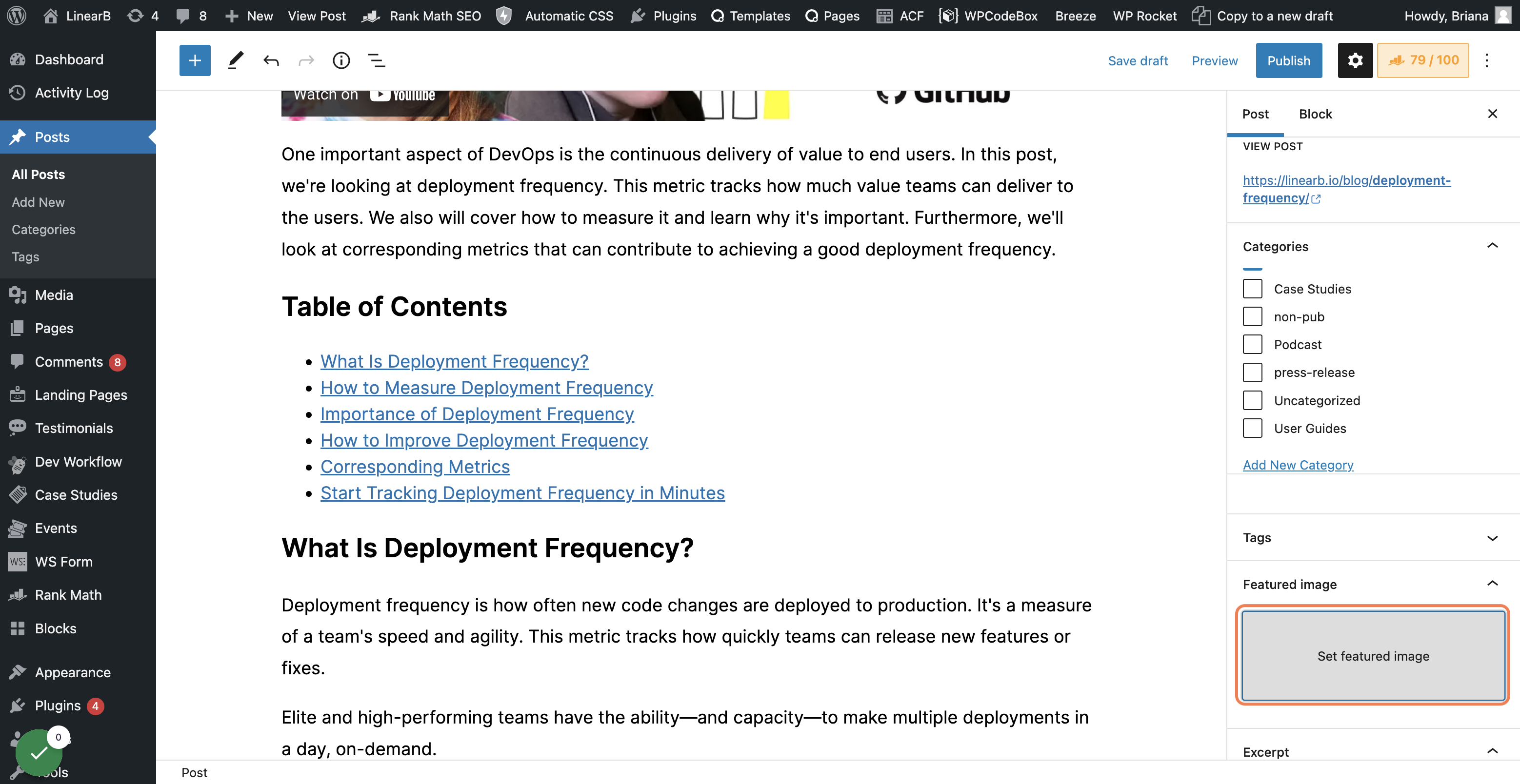
Task: Check the Case Studies category
Action: (1252, 289)
